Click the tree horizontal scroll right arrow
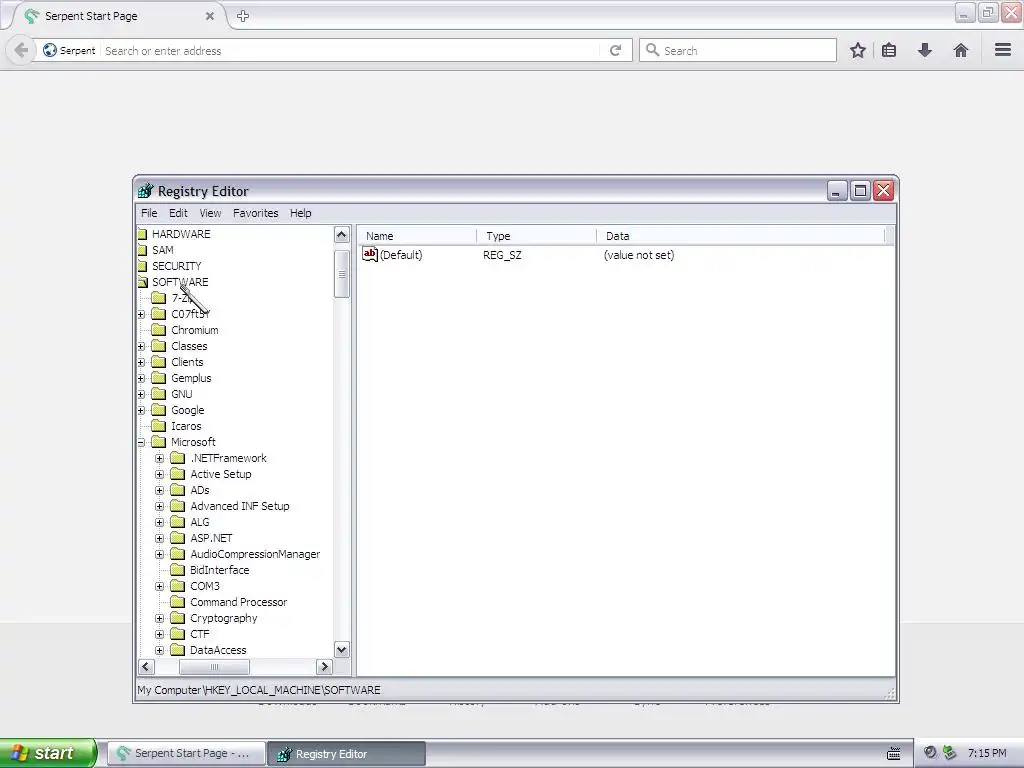 pyautogui.click(x=324, y=667)
